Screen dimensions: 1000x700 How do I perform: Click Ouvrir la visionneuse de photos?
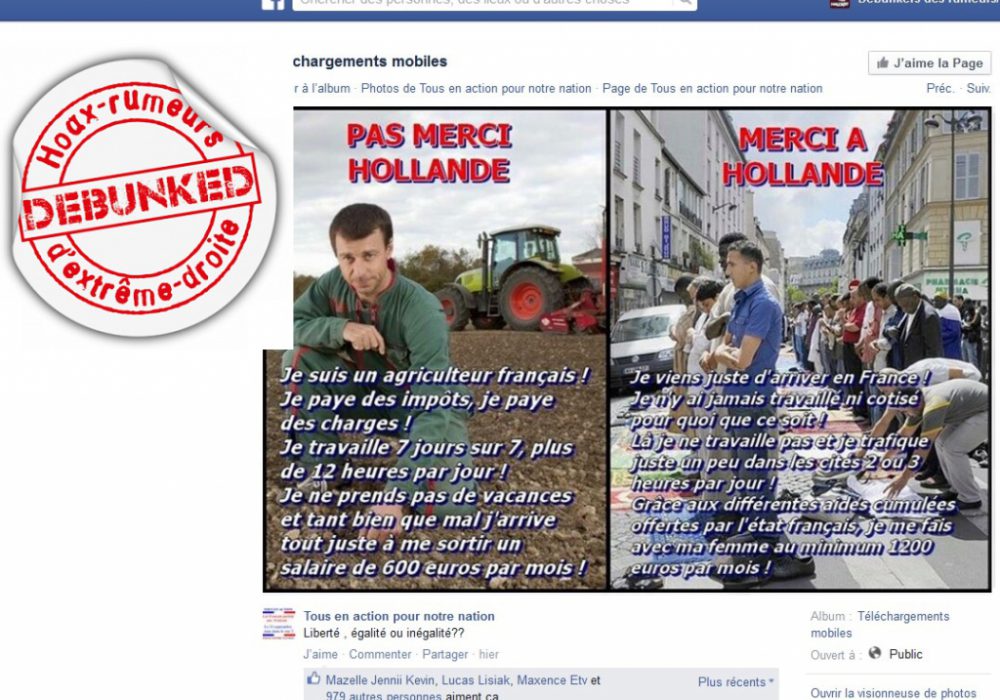click(x=893, y=693)
